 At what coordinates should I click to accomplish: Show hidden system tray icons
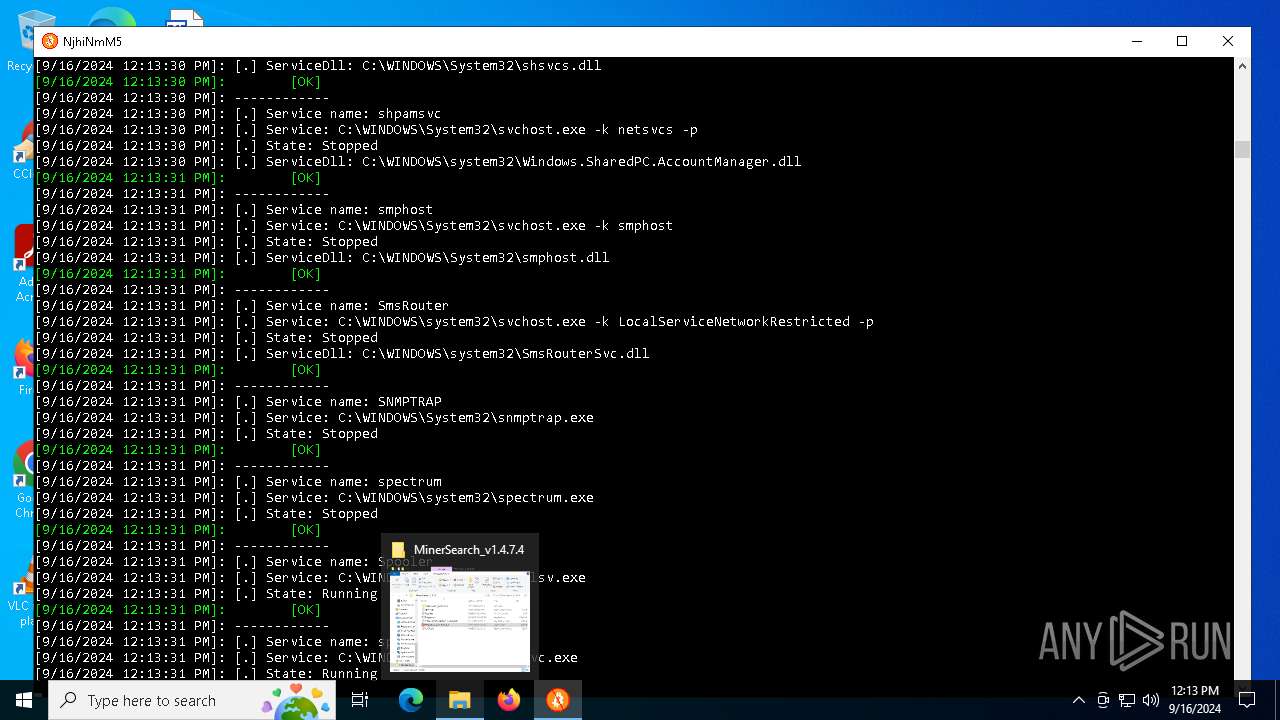coord(1079,700)
